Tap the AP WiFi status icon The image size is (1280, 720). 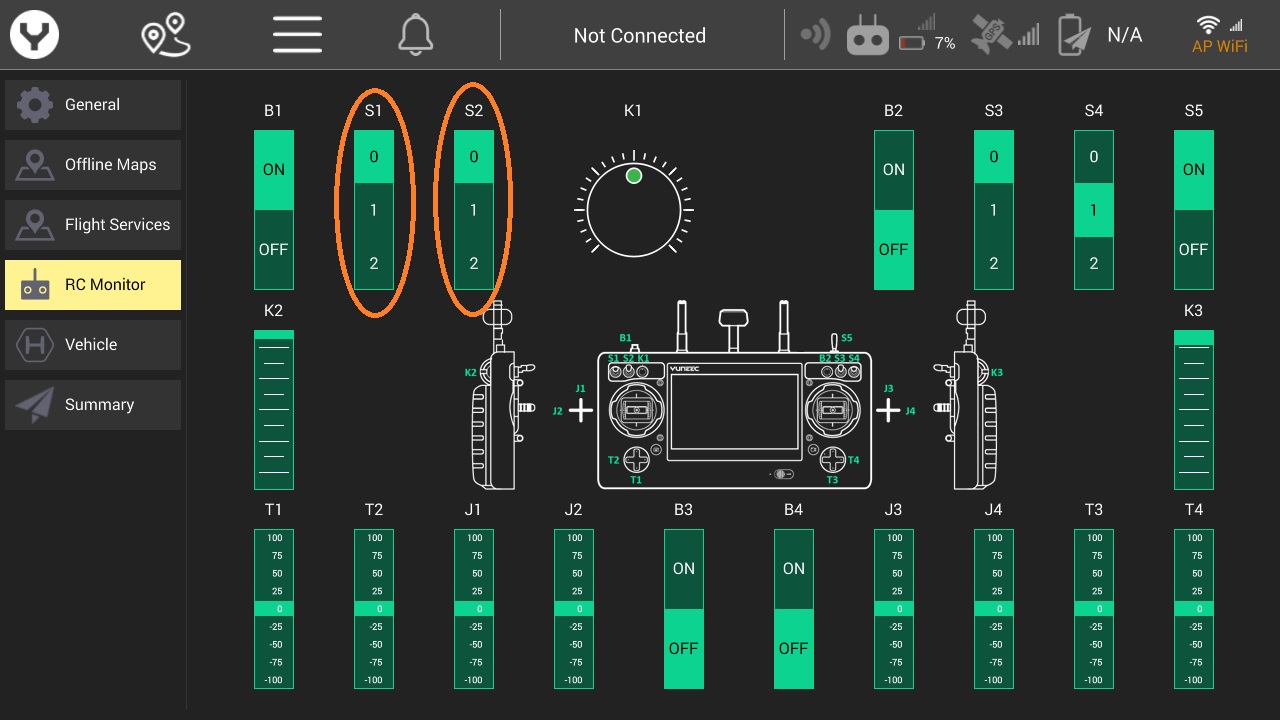pos(1218,34)
